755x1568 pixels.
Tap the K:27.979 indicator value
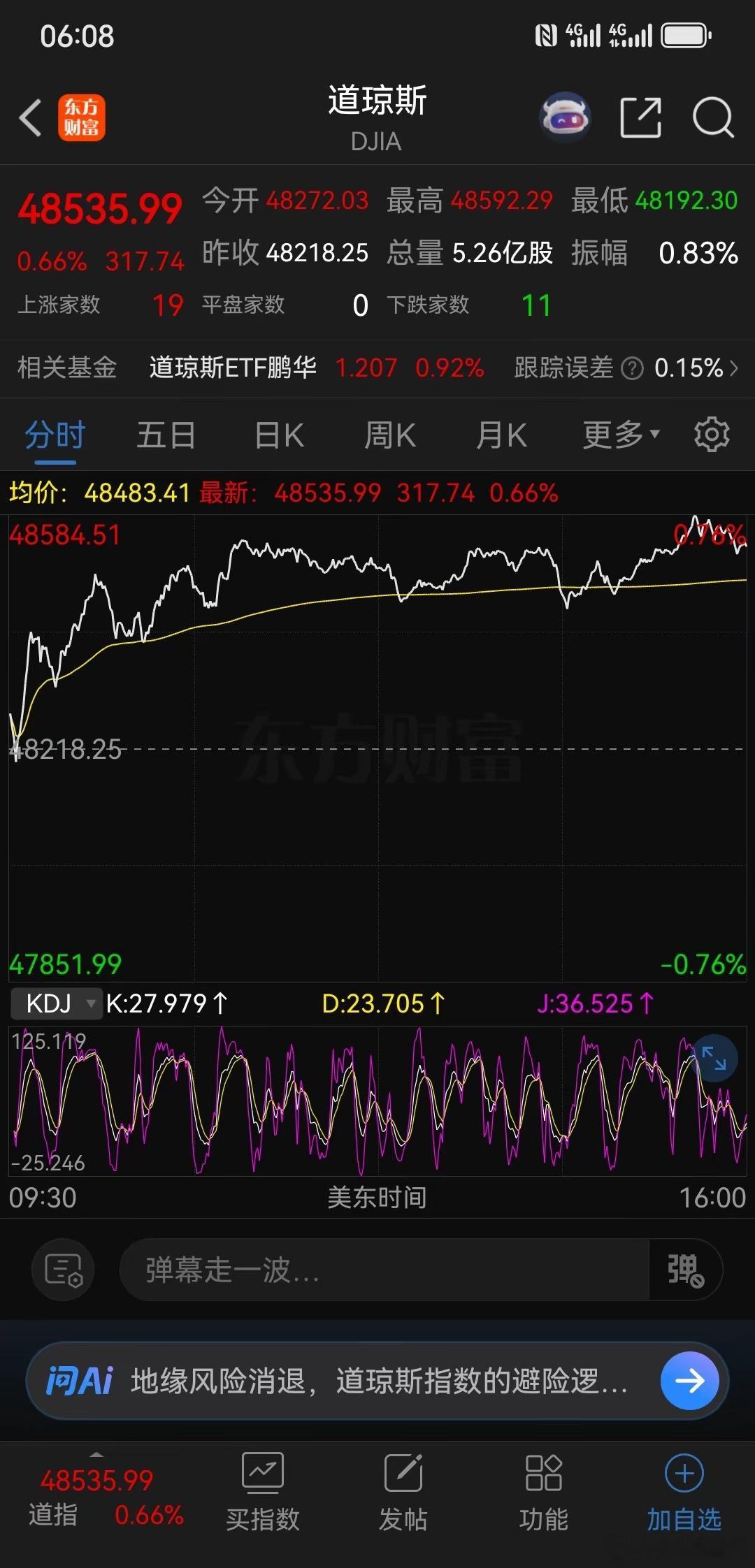click(166, 1003)
